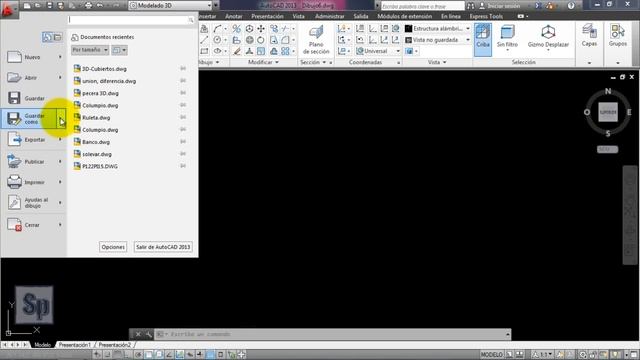Pin solevar.dwg in recent list
The image size is (640, 360).
click(x=183, y=154)
